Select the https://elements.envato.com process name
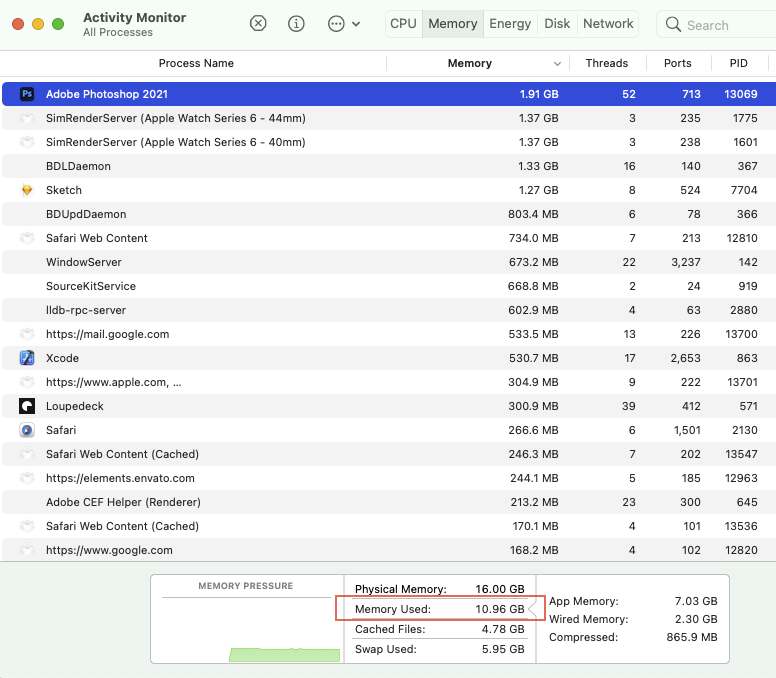The width and height of the screenshot is (776, 678). tap(120, 478)
